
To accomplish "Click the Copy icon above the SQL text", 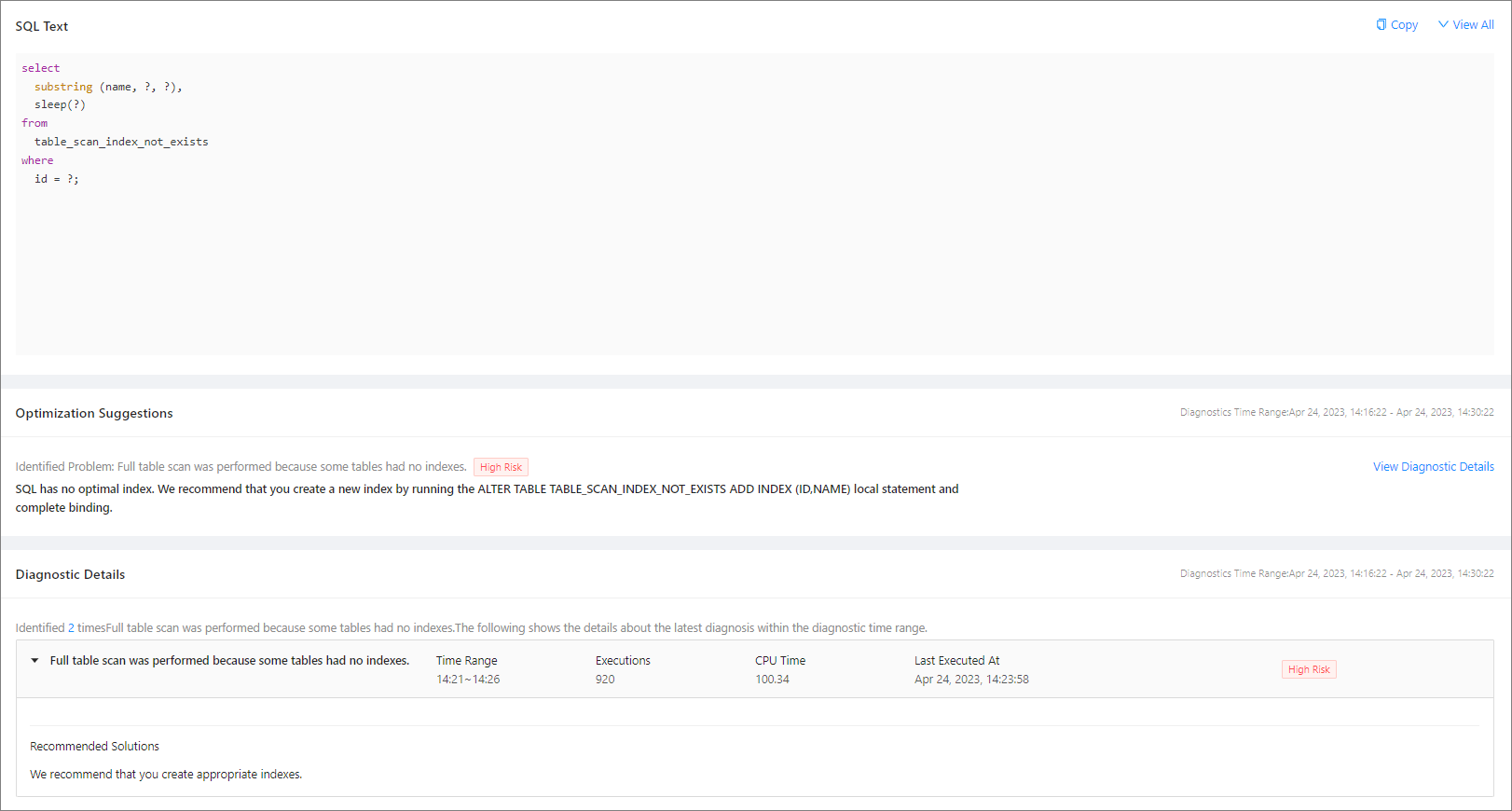I will [x=1381, y=25].
